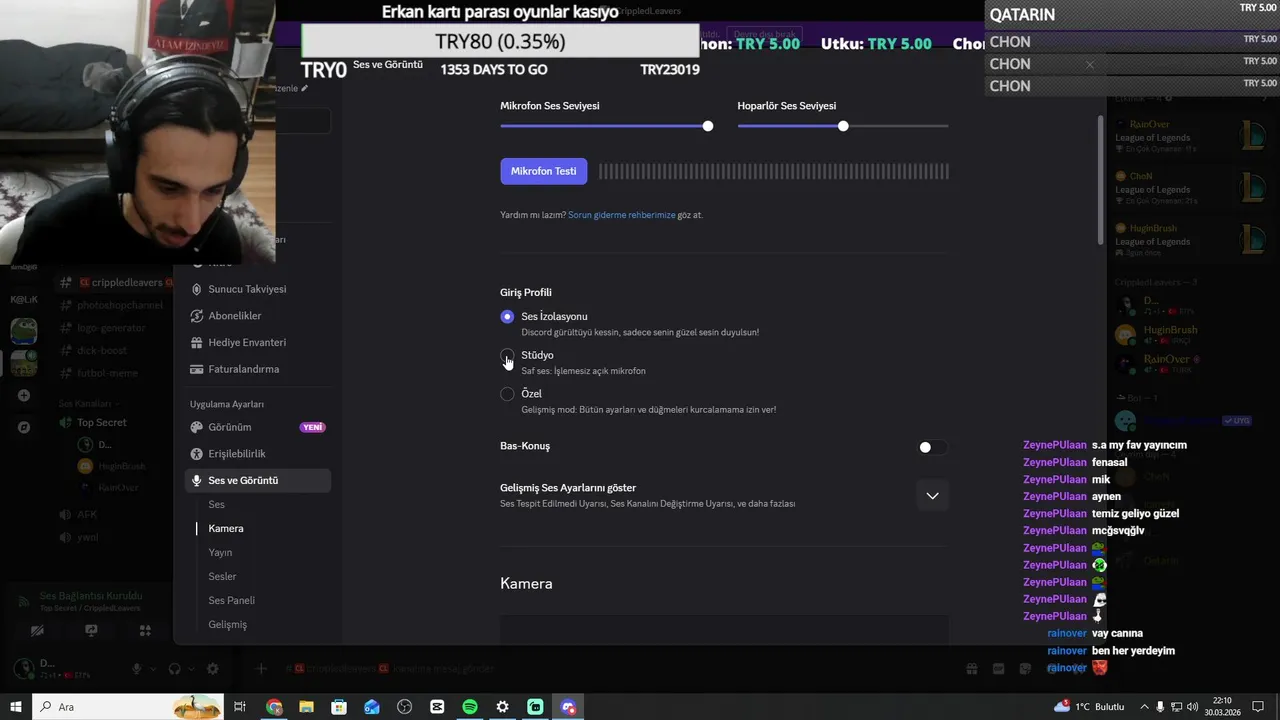Jump to Sesler subsection

[x=223, y=577]
